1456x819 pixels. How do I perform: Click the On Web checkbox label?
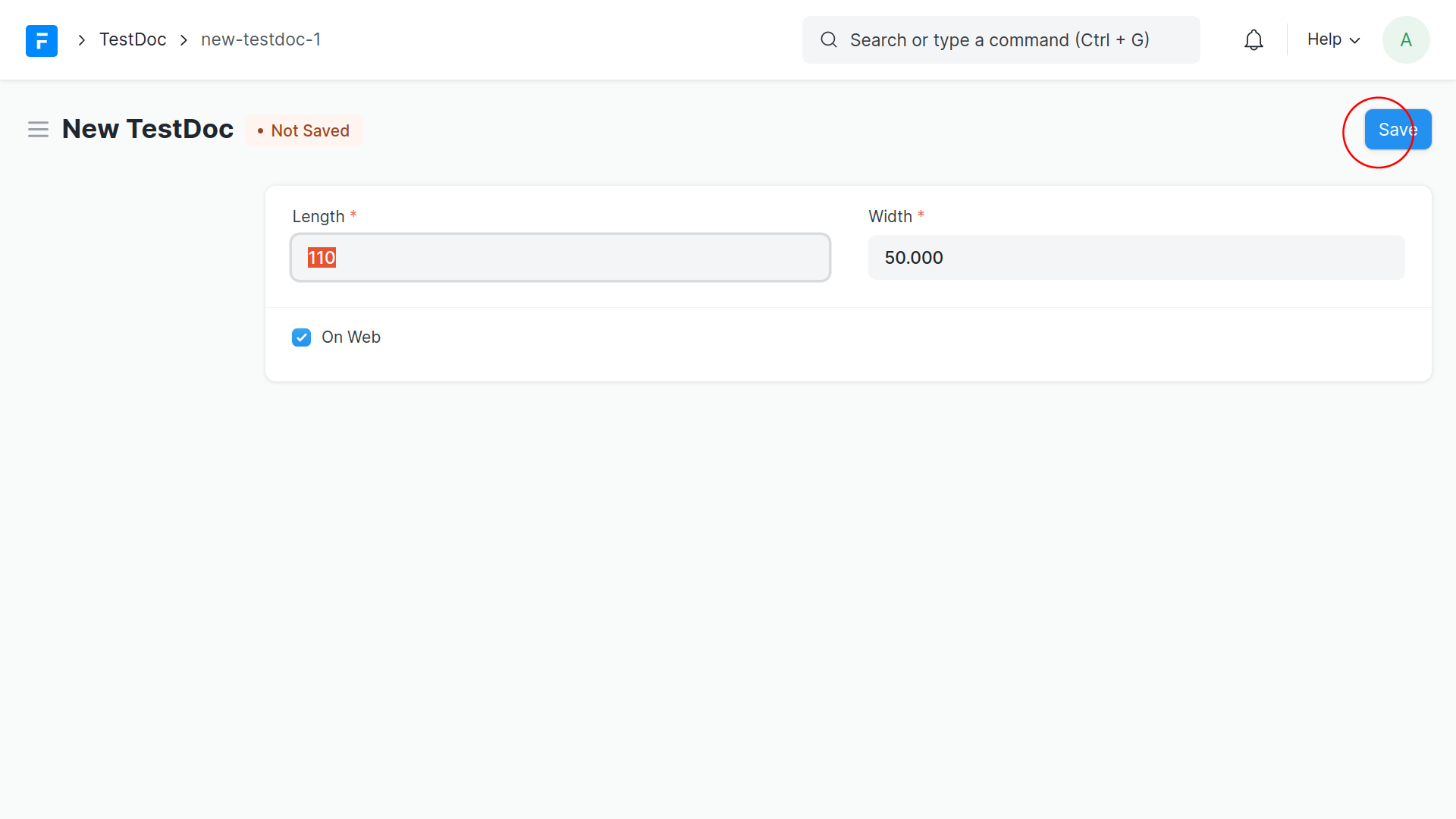tap(350, 337)
